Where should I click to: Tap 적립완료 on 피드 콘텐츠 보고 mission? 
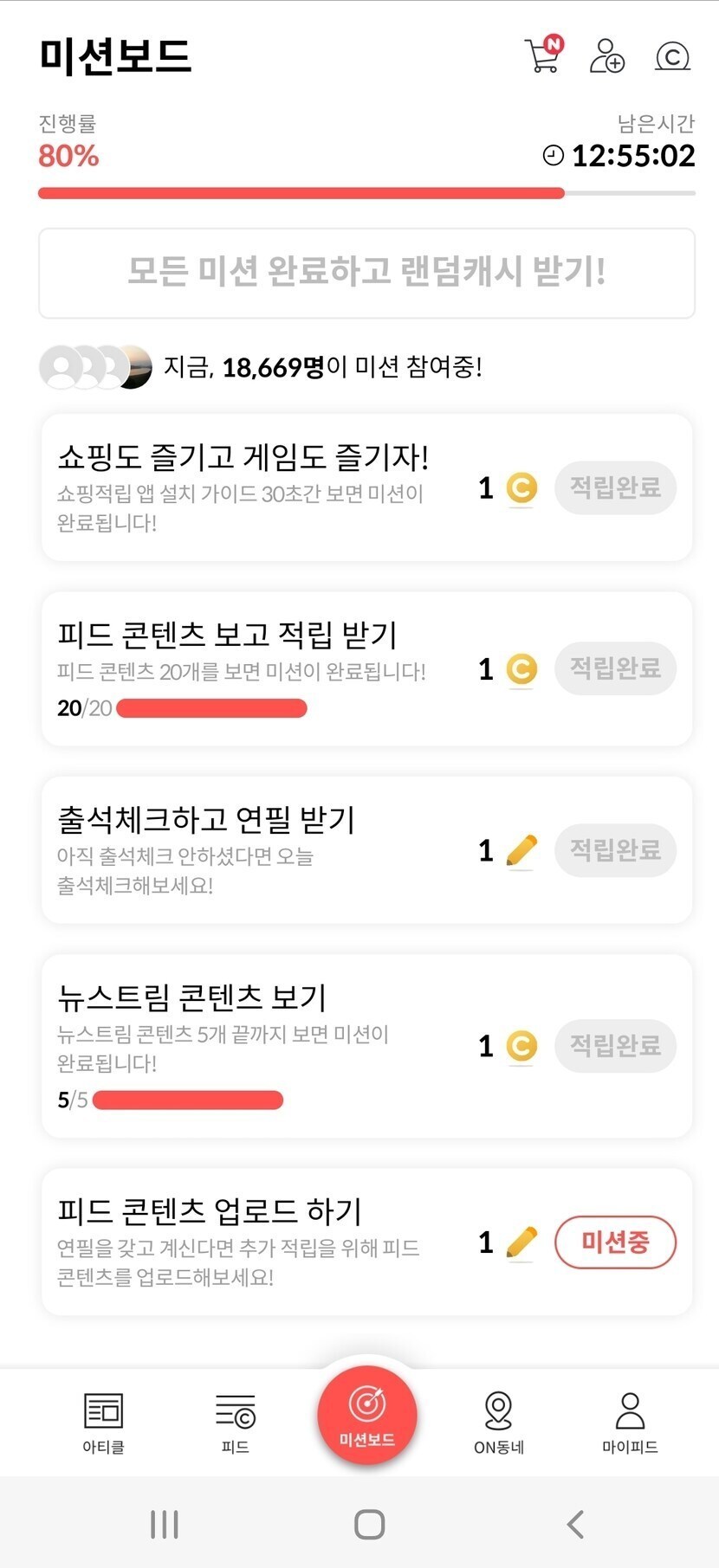615,668
